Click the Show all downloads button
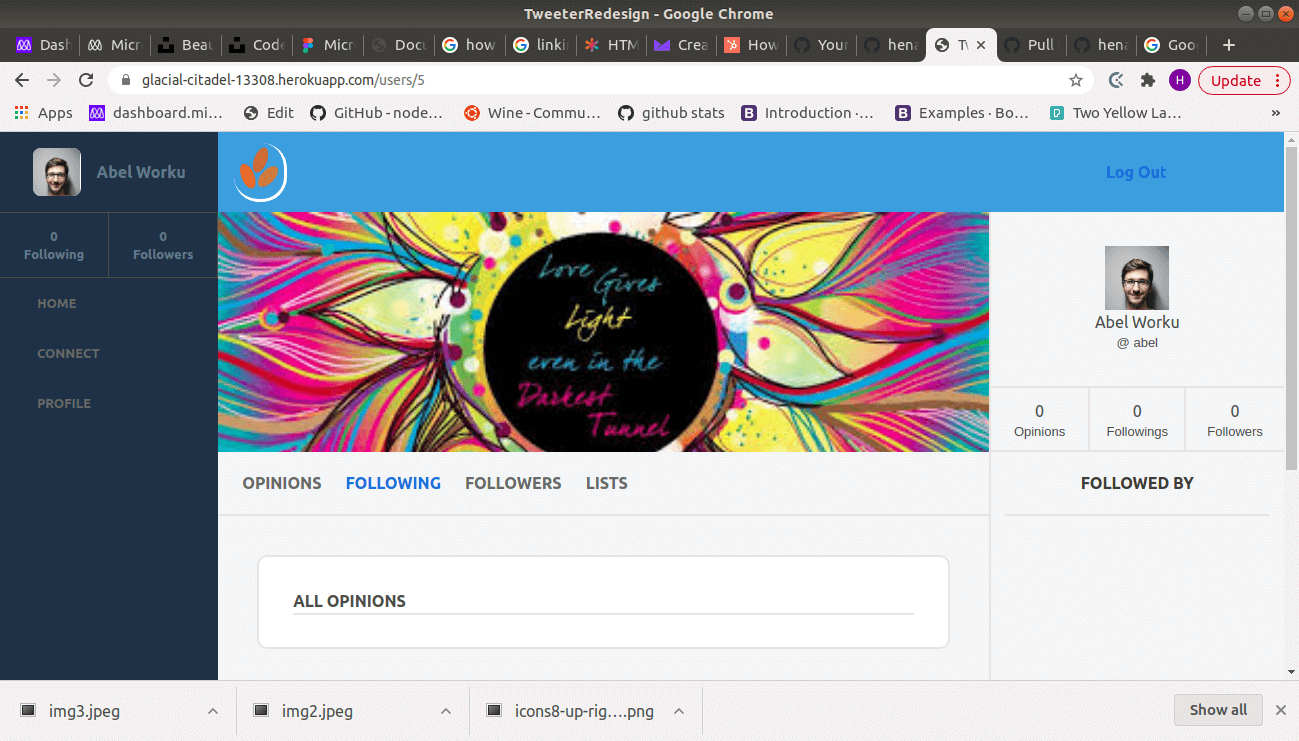1299x741 pixels. [1218, 710]
